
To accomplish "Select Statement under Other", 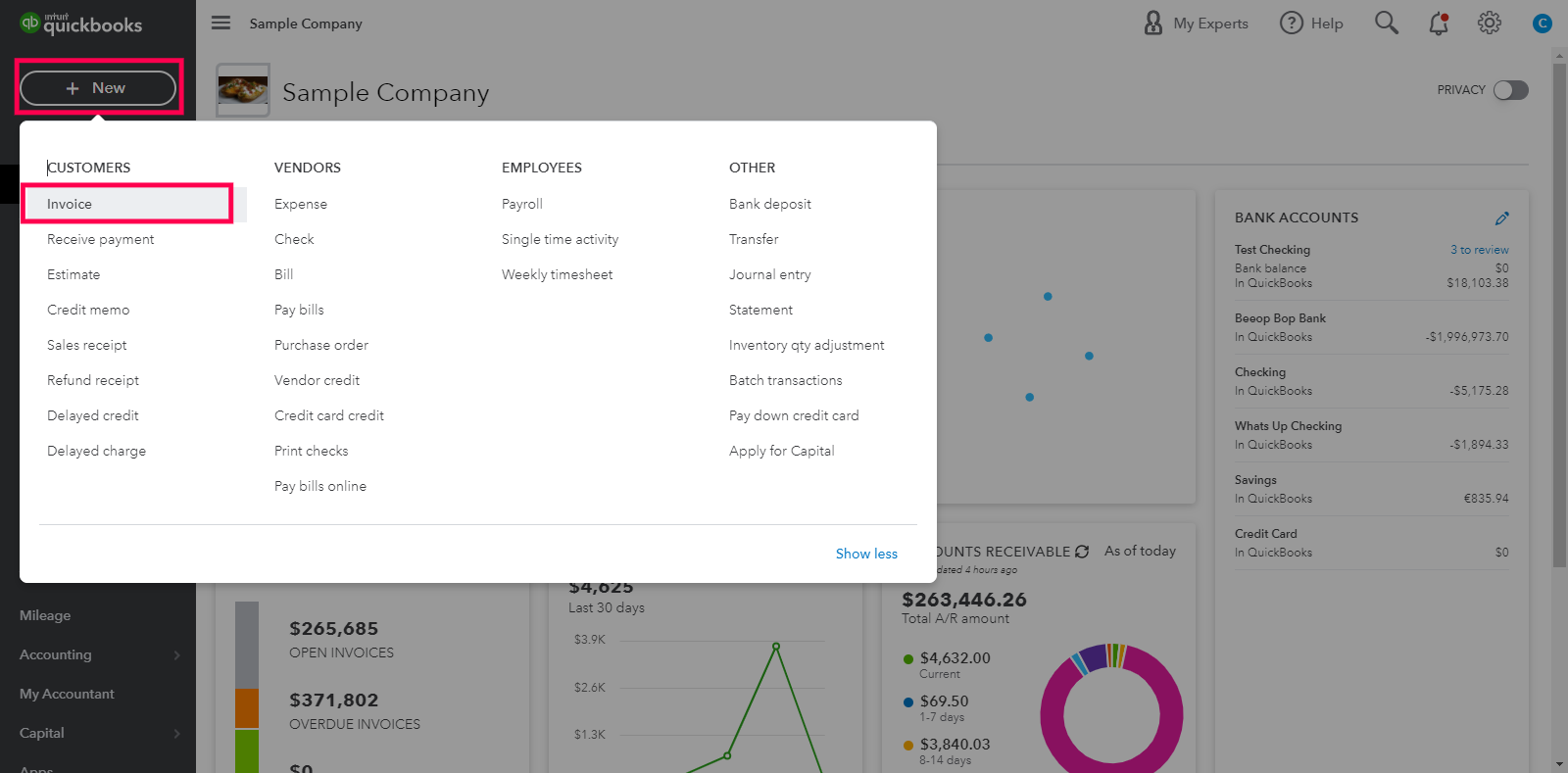I will tap(760, 310).
